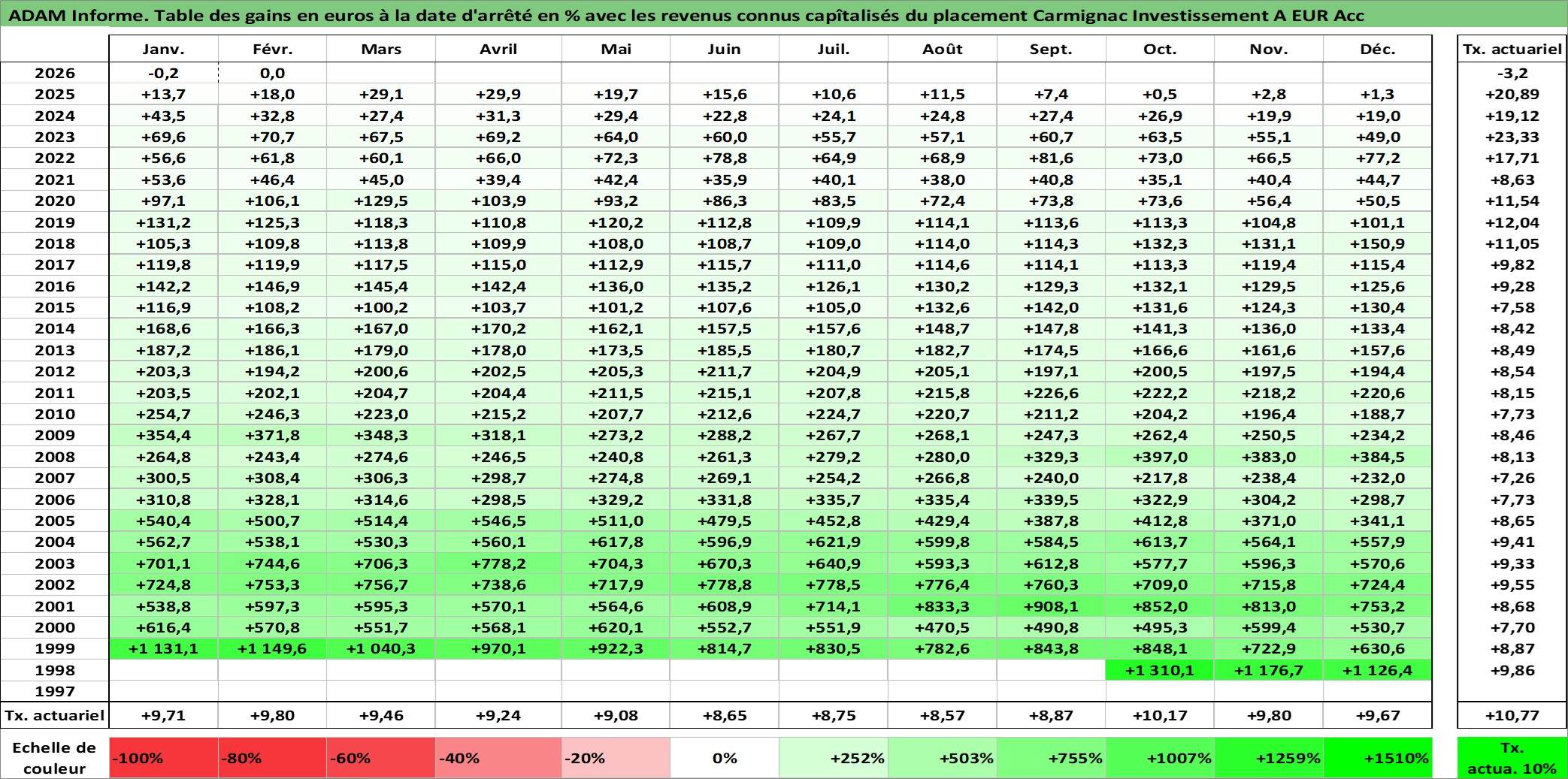Click the "+23,33" actuarial rate for 2023
This screenshot has width=1568, height=779.
click(1512, 137)
